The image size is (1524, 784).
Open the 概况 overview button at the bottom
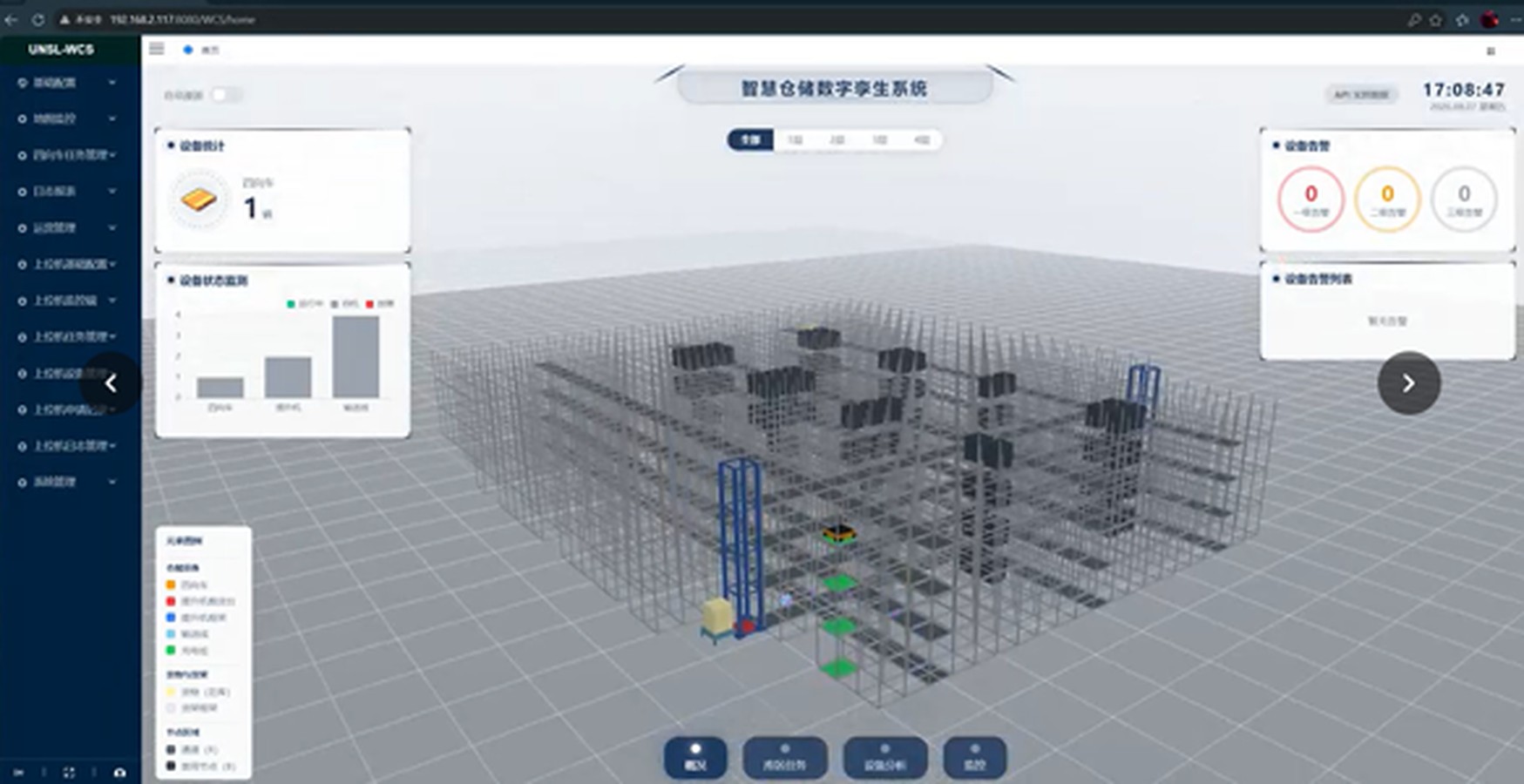[694, 758]
